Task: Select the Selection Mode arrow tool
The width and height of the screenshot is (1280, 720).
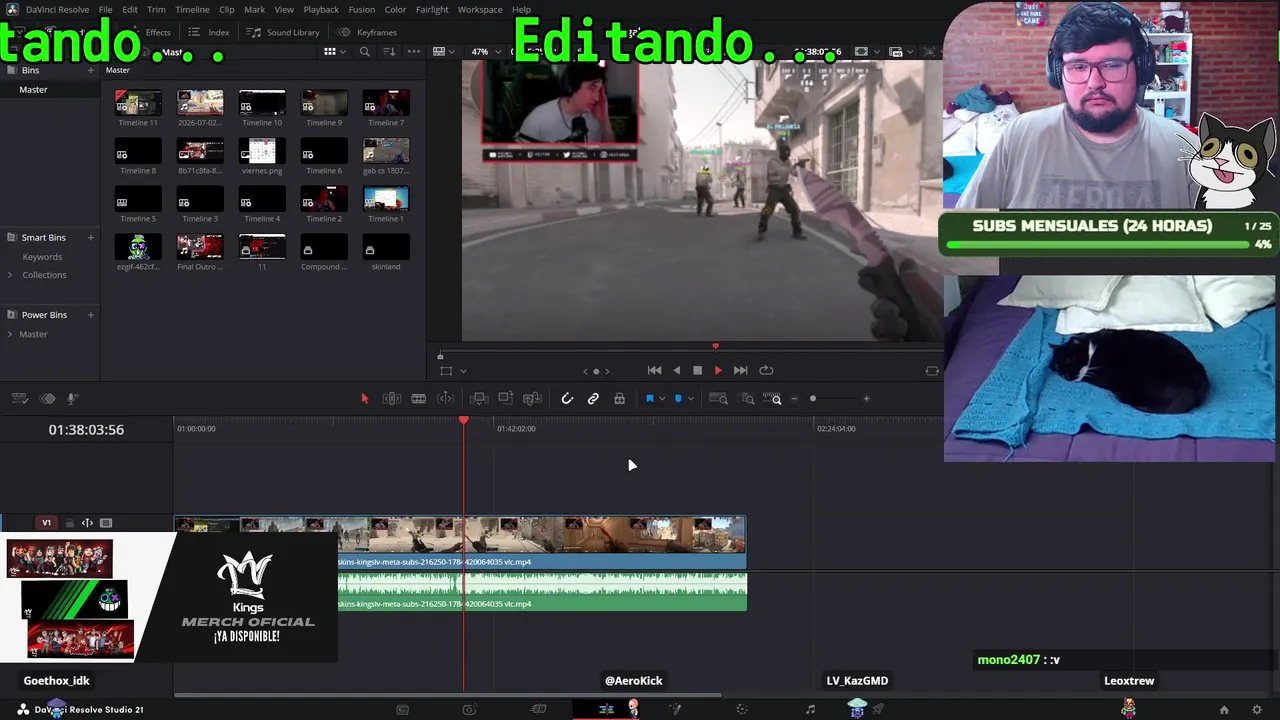Action: click(364, 399)
